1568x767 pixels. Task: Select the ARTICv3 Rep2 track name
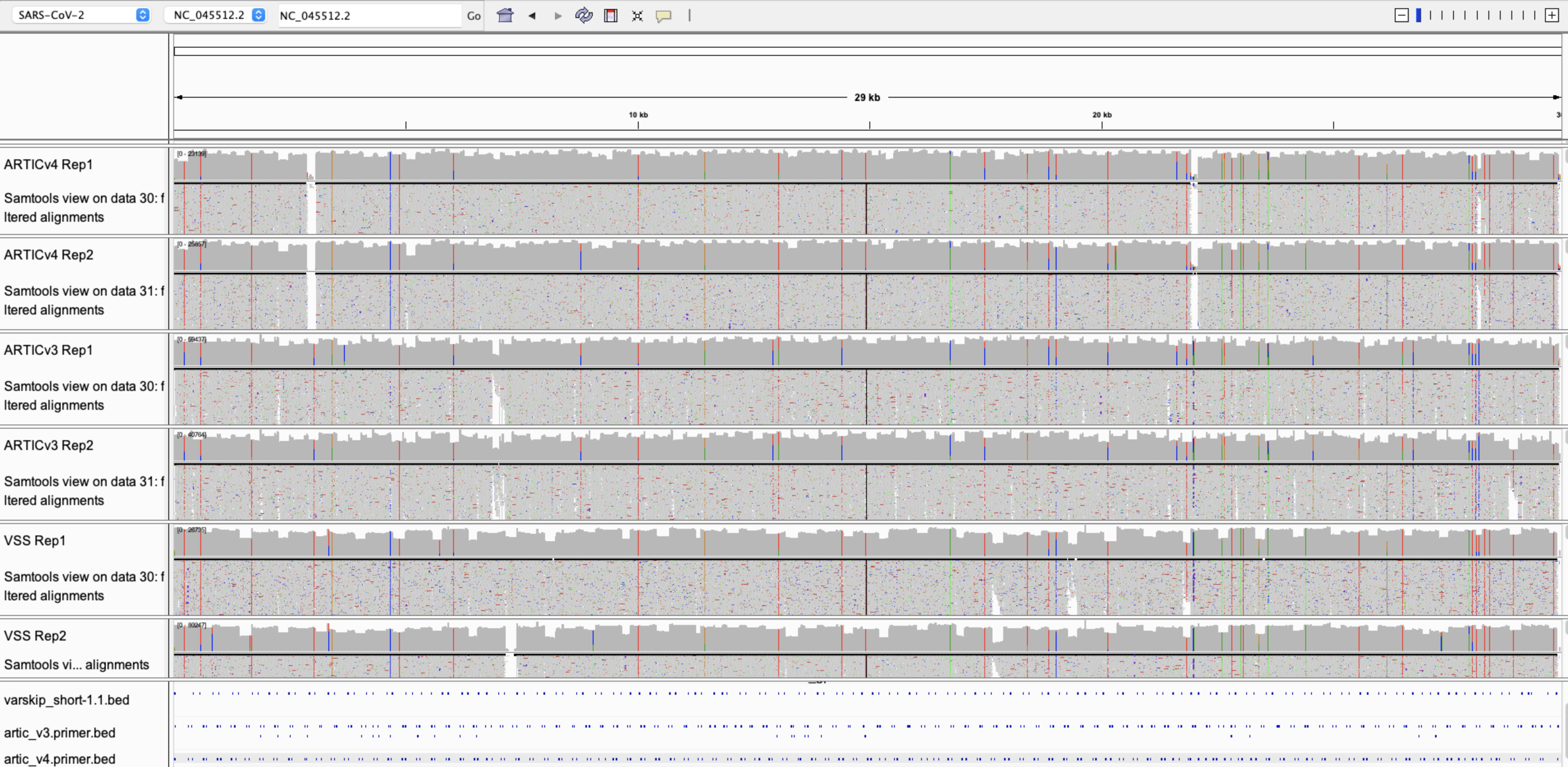point(48,445)
